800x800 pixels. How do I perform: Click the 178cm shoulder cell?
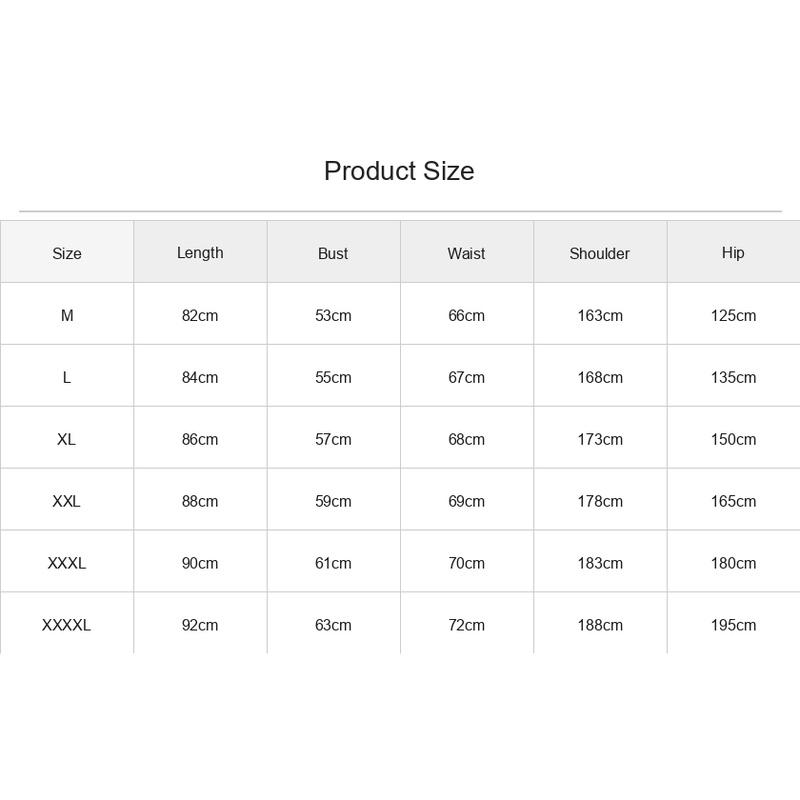600,501
